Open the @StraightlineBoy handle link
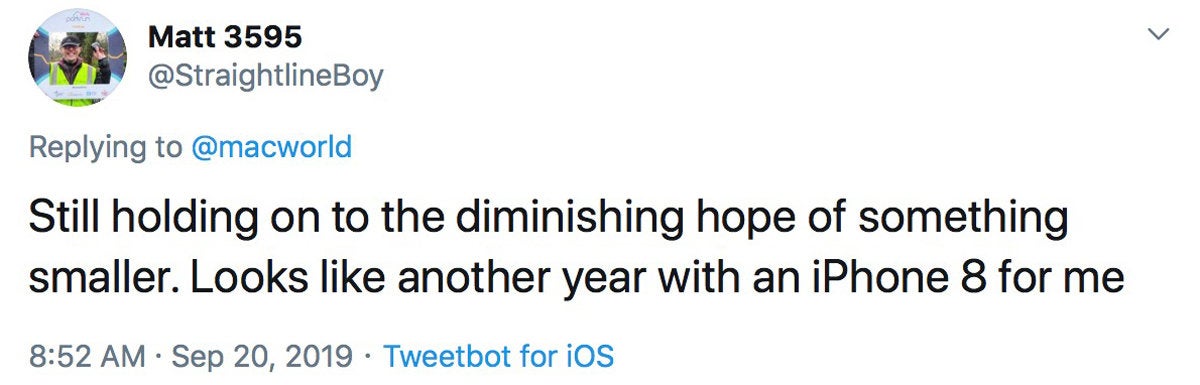The height and width of the screenshot is (385, 1200). pyautogui.click(x=265, y=77)
